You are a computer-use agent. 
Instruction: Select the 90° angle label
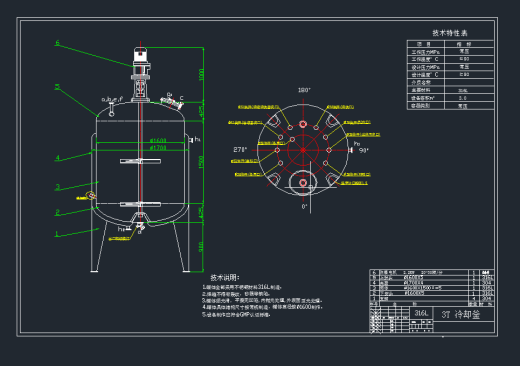tap(364, 150)
